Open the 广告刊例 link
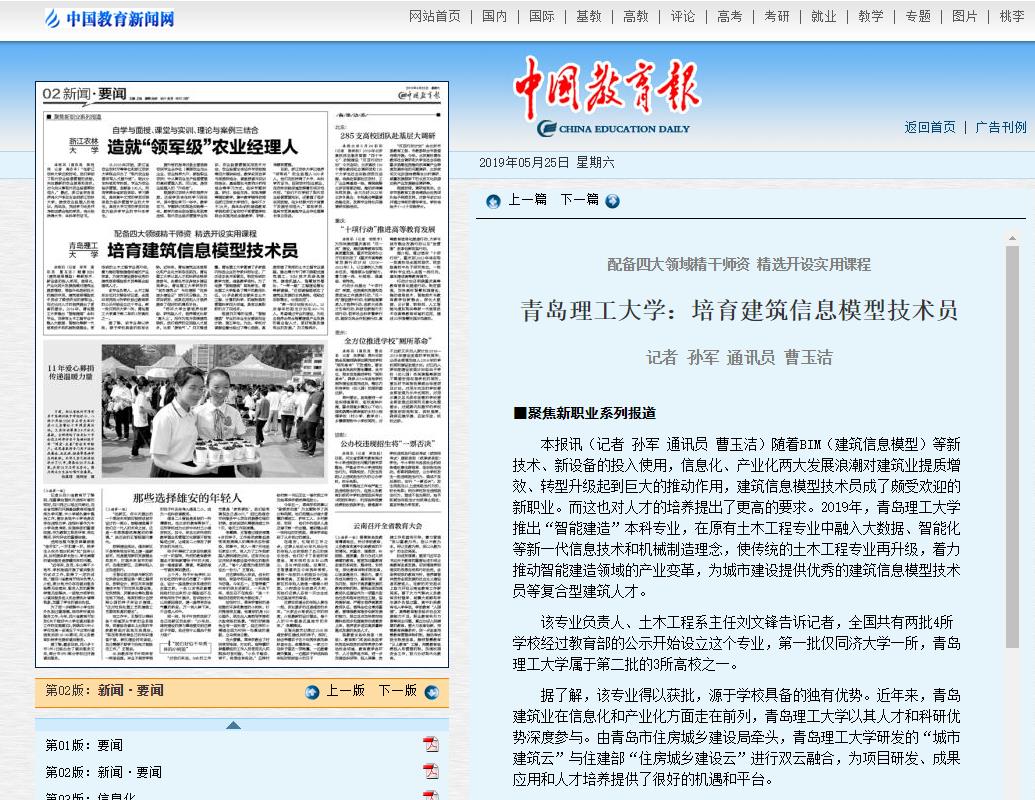Screen dimensions: 1035x800 click(x=1001, y=127)
